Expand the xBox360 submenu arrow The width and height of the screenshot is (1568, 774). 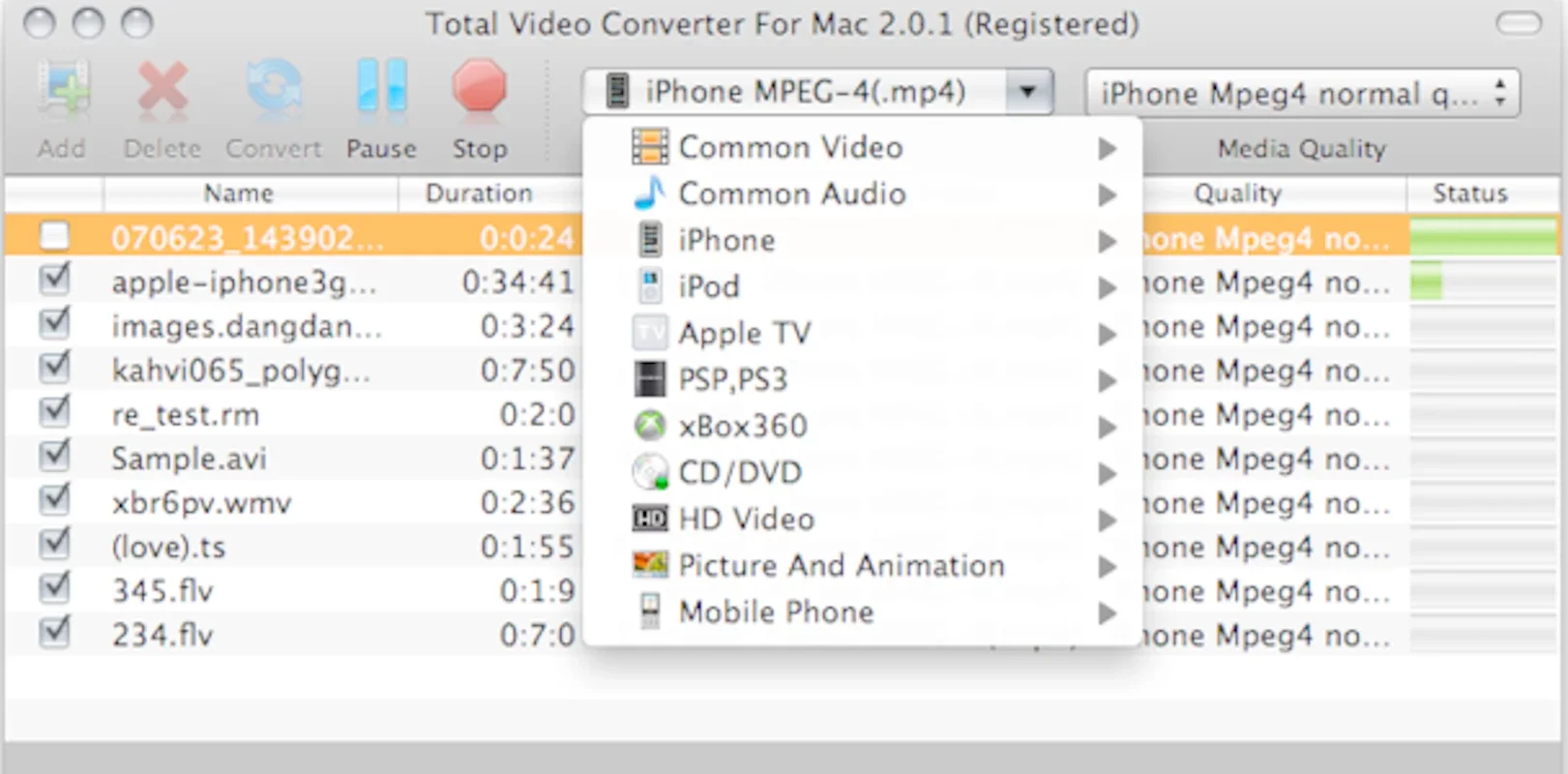tap(1108, 427)
